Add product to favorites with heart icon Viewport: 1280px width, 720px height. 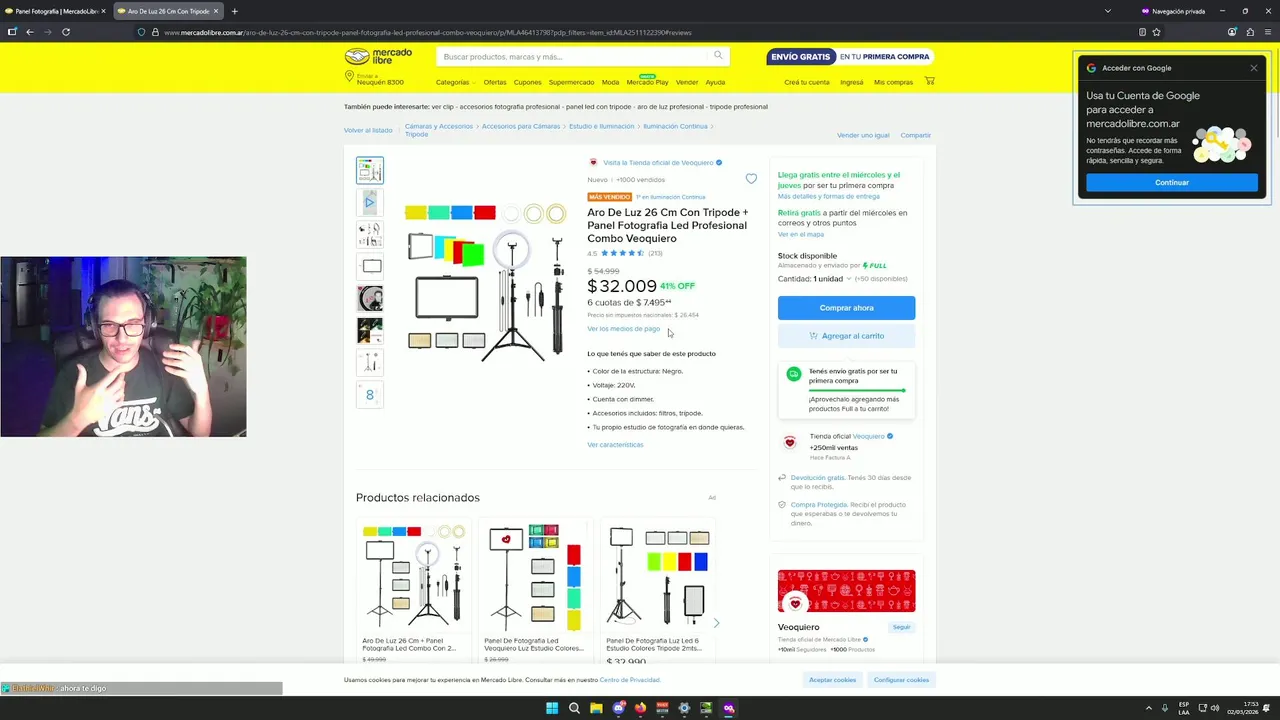pyautogui.click(x=751, y=179)
